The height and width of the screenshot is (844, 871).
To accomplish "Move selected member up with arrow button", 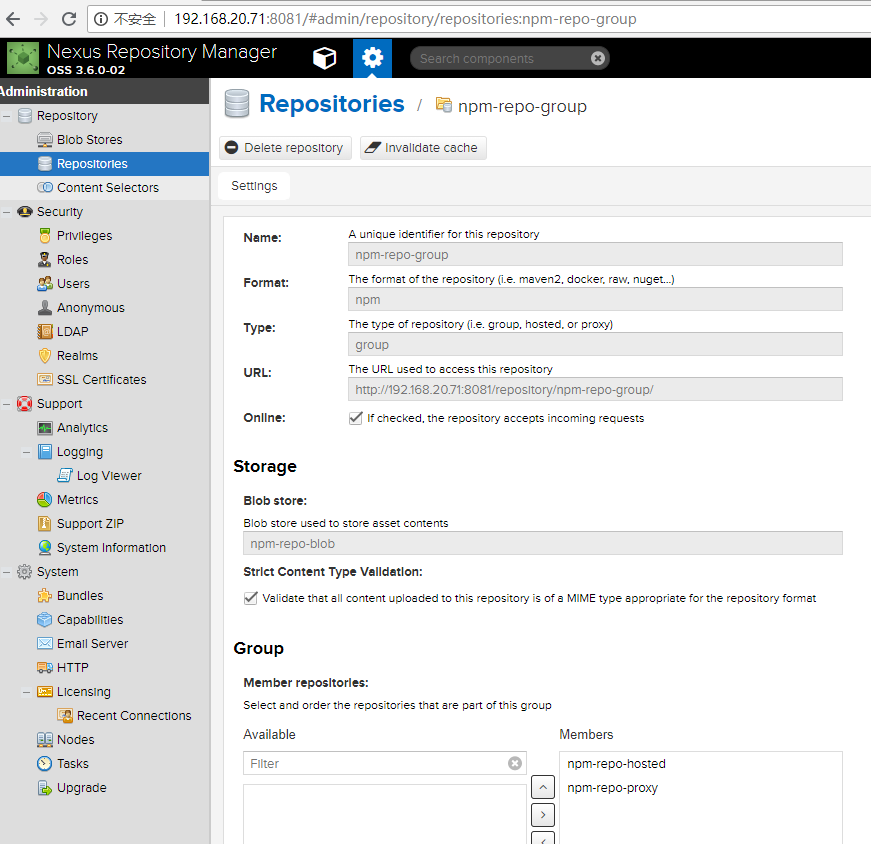I will (x=543, y=787).
